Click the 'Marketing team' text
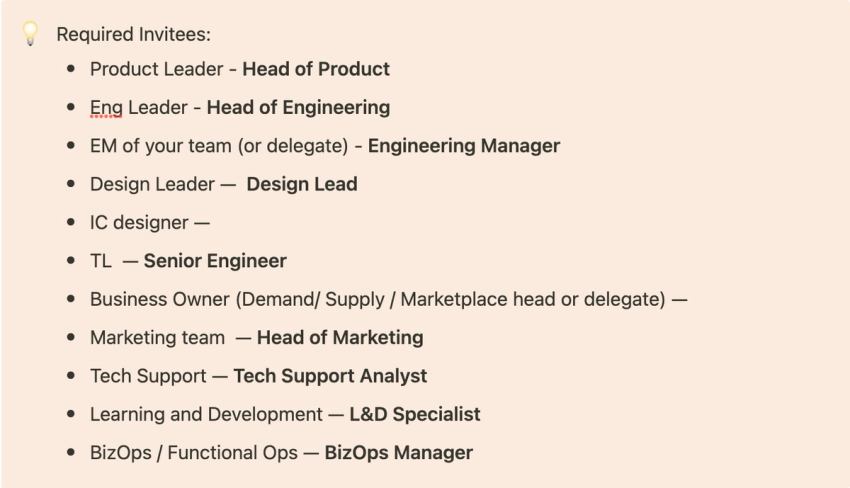Viewport: 850px width, 488px height. click(x=157, y=338)
